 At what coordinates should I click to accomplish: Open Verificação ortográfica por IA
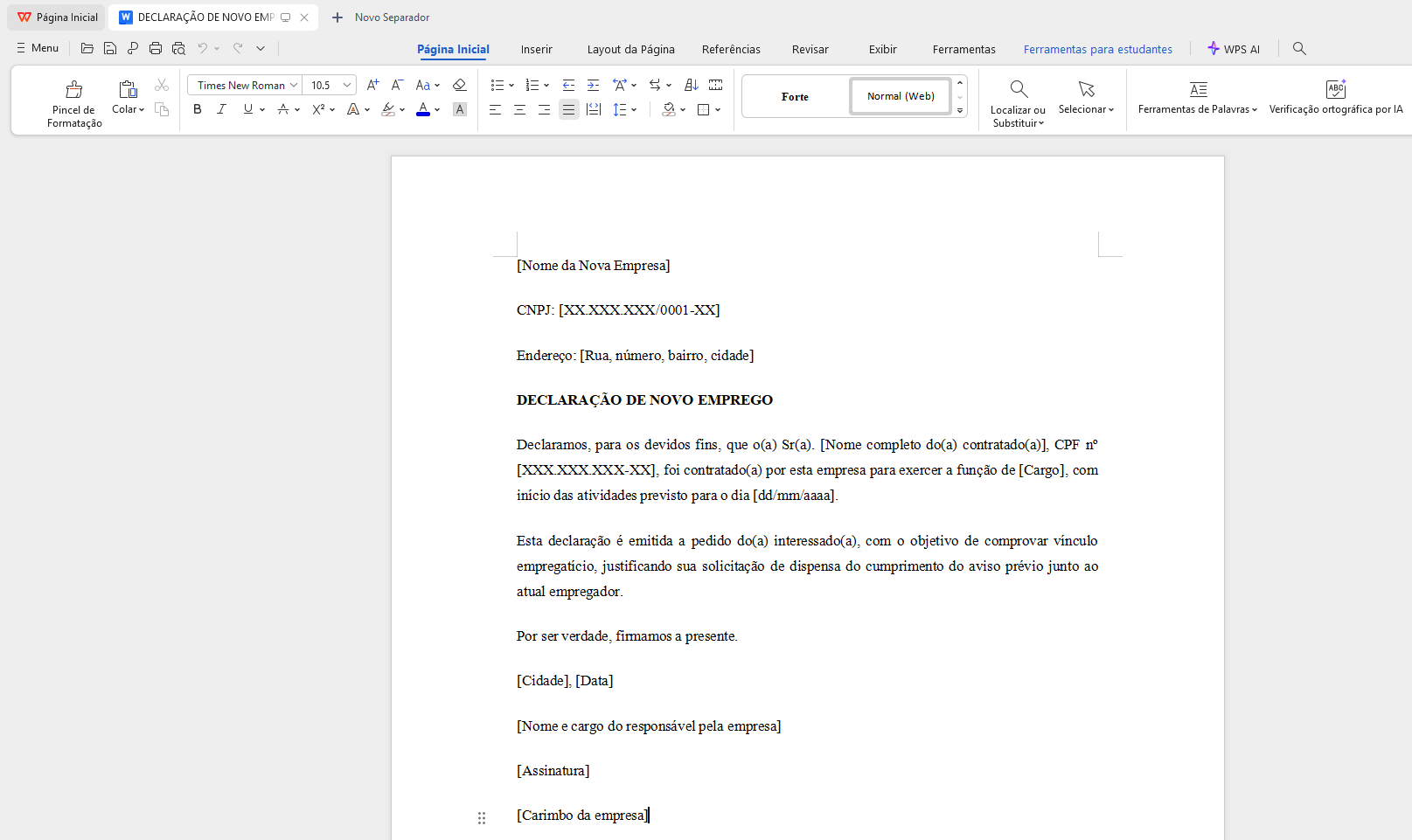(1335, 97)
